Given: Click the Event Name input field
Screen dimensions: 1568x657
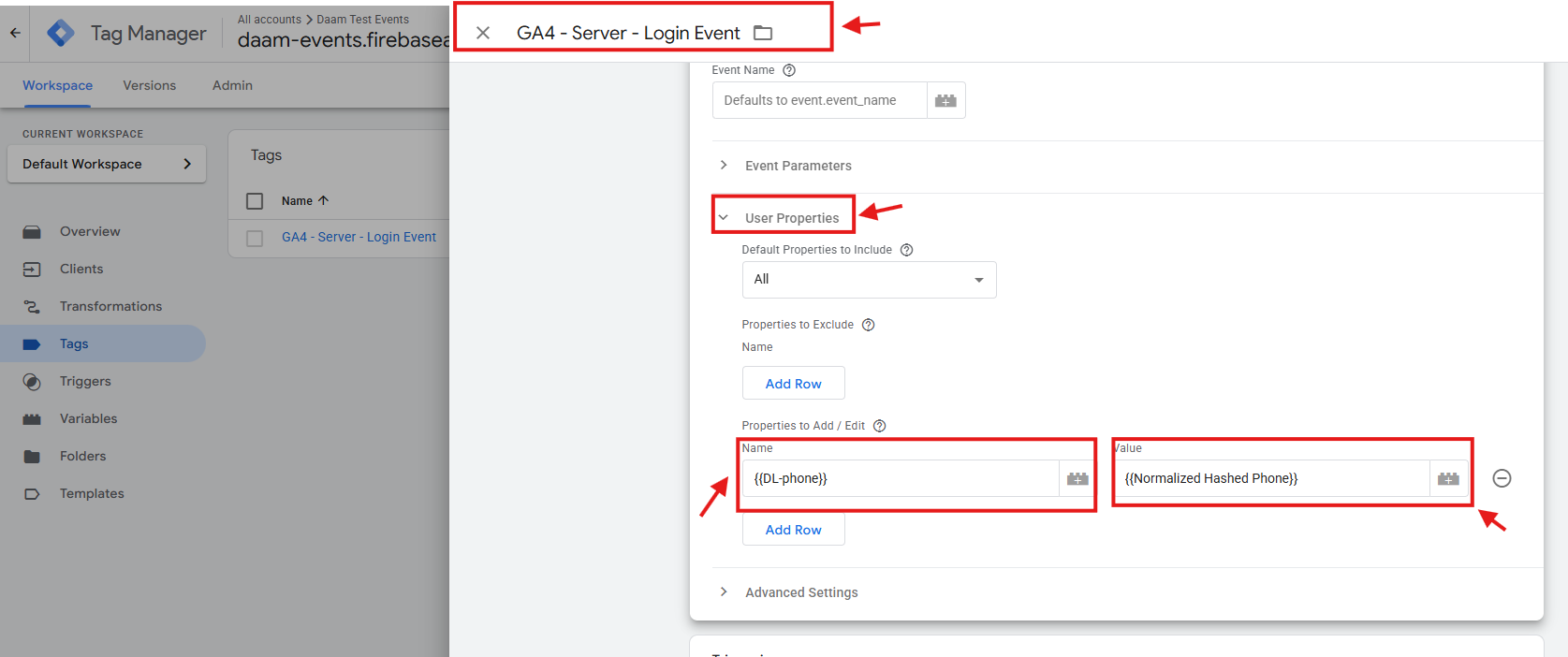Looking at the screenshot, I should coord(820,100).
